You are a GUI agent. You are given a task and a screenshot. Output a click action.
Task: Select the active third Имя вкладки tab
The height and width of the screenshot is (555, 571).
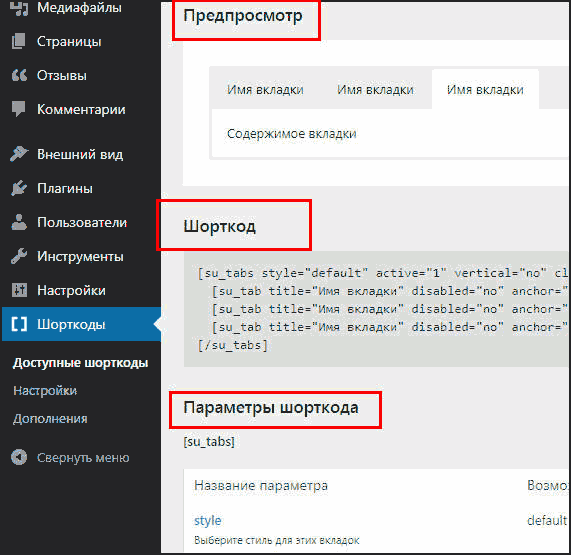pos(485,90)
